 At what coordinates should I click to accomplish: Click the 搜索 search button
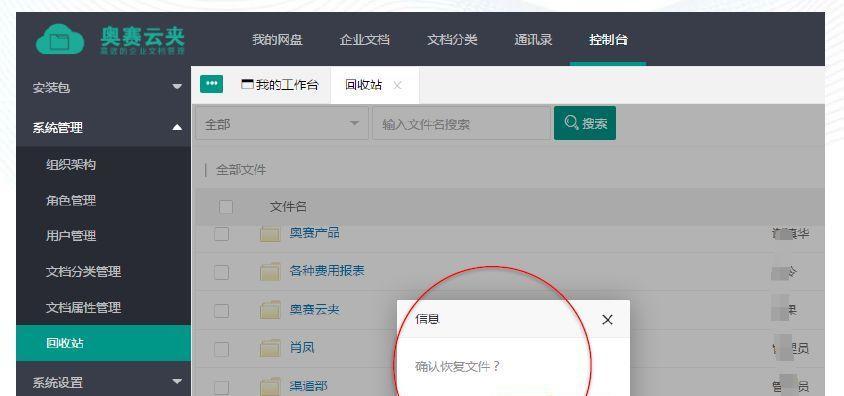tap(585, 123)
